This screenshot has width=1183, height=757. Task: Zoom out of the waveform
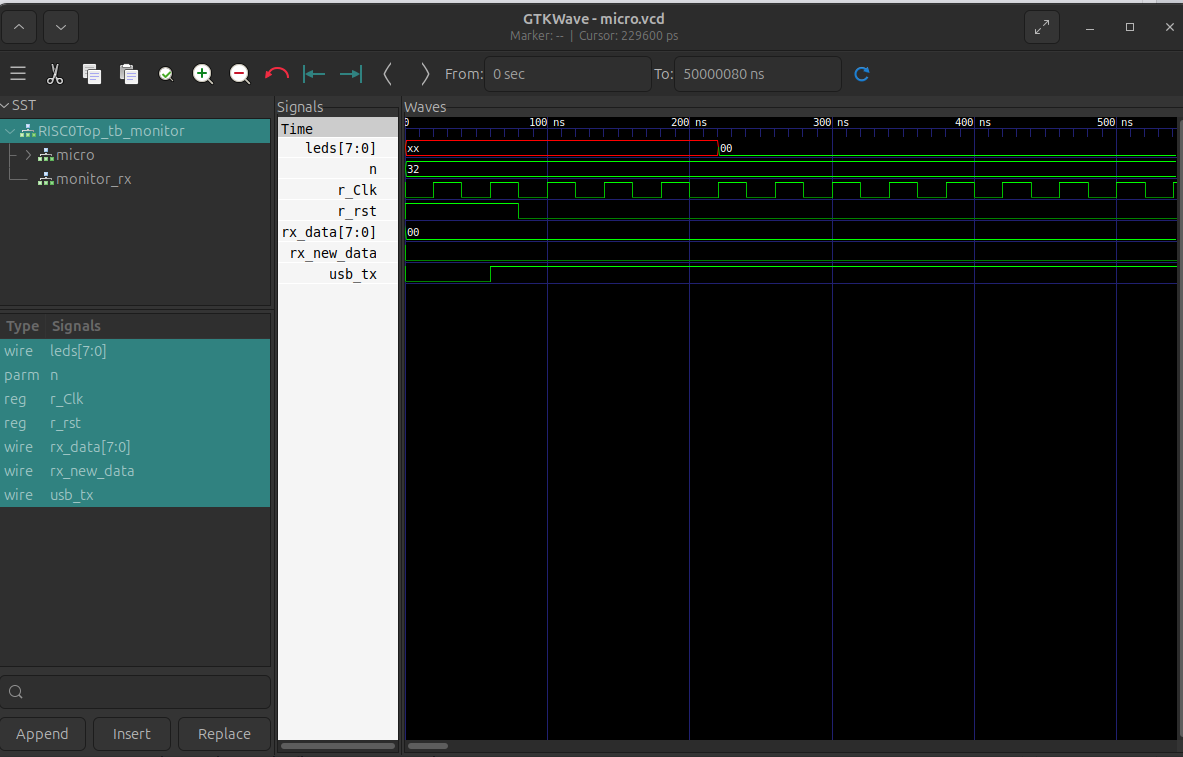[239, 73]
